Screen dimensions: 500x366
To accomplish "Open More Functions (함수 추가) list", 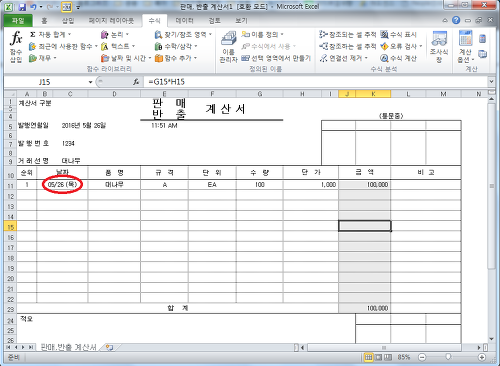I will point(176,58).
